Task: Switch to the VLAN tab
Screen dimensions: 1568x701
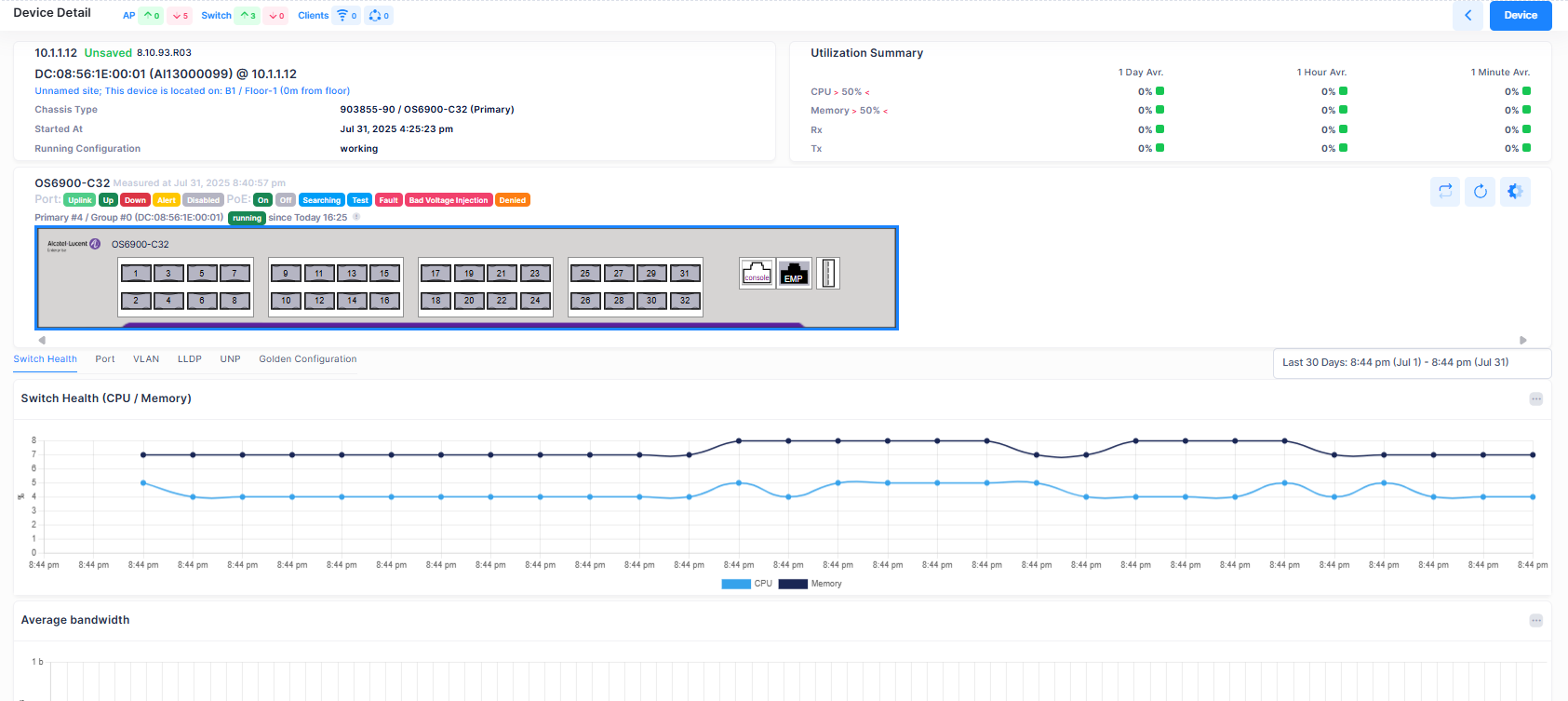Action: click(x=146, y=359)
